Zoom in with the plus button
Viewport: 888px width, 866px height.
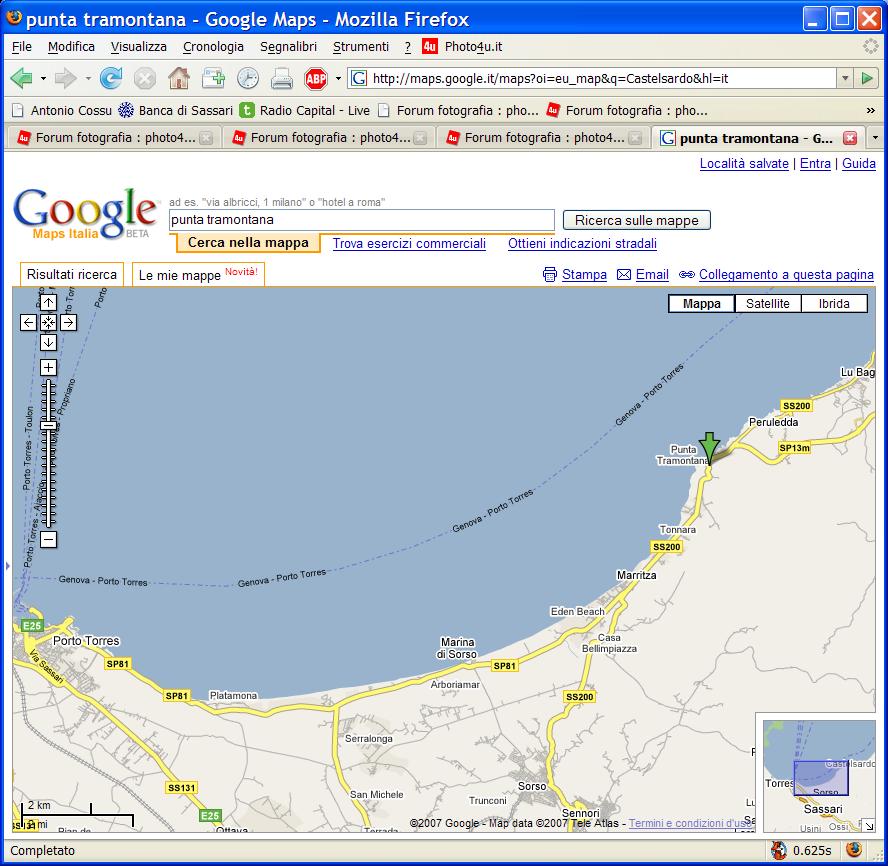(49, 368)
